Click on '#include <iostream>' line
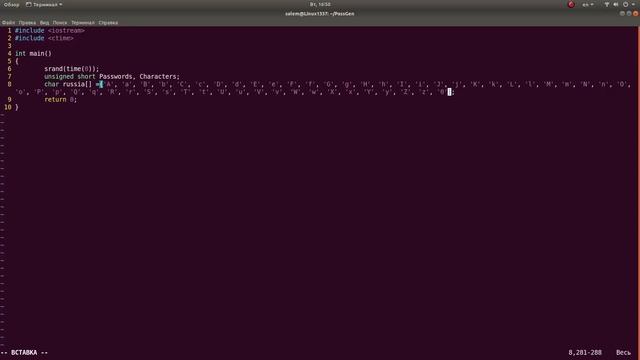The width and height of the screenshot is (640, 360). click(x=50, y=31)
